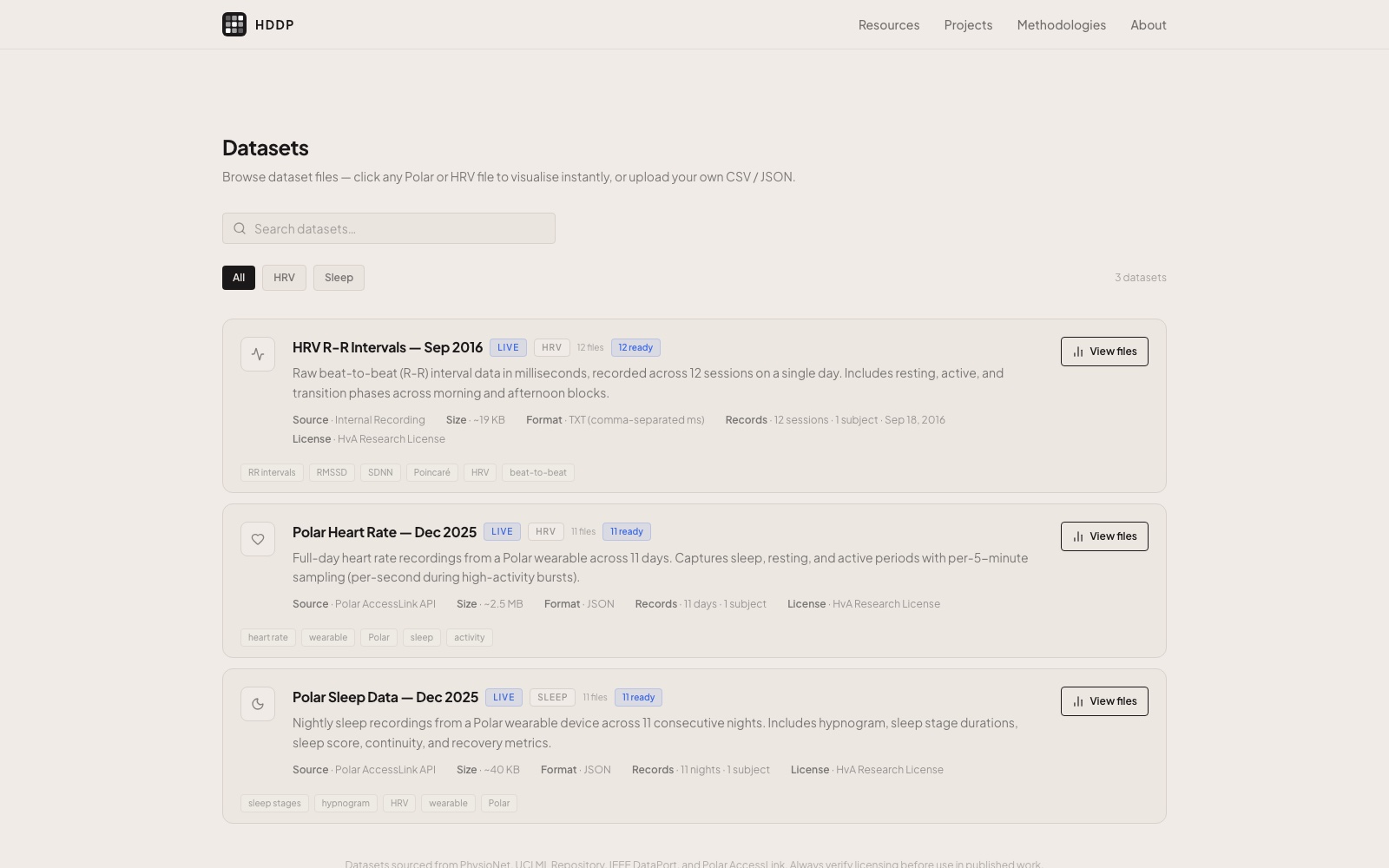Open the HRV R-R Intervals — Sep 2016 title
Viewport: 1389px width, 868px height.
pos(387,347)
